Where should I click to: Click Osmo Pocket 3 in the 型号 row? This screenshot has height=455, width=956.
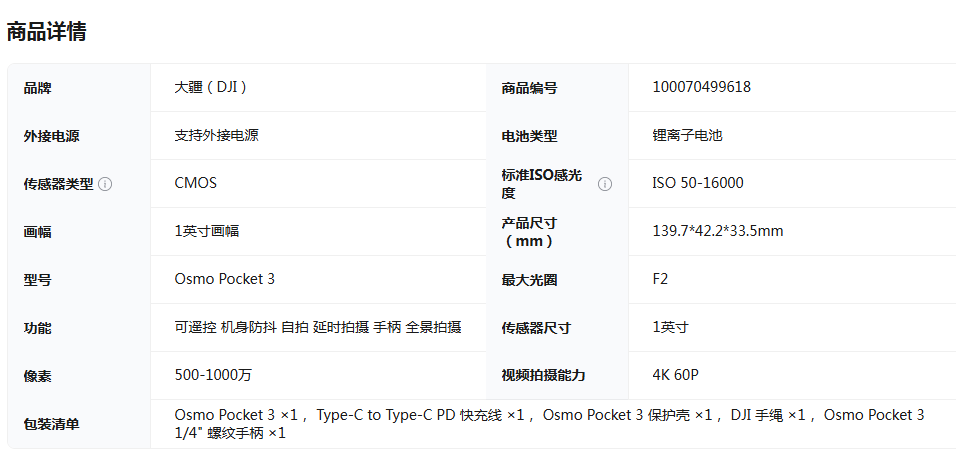[x=224, y=279]
